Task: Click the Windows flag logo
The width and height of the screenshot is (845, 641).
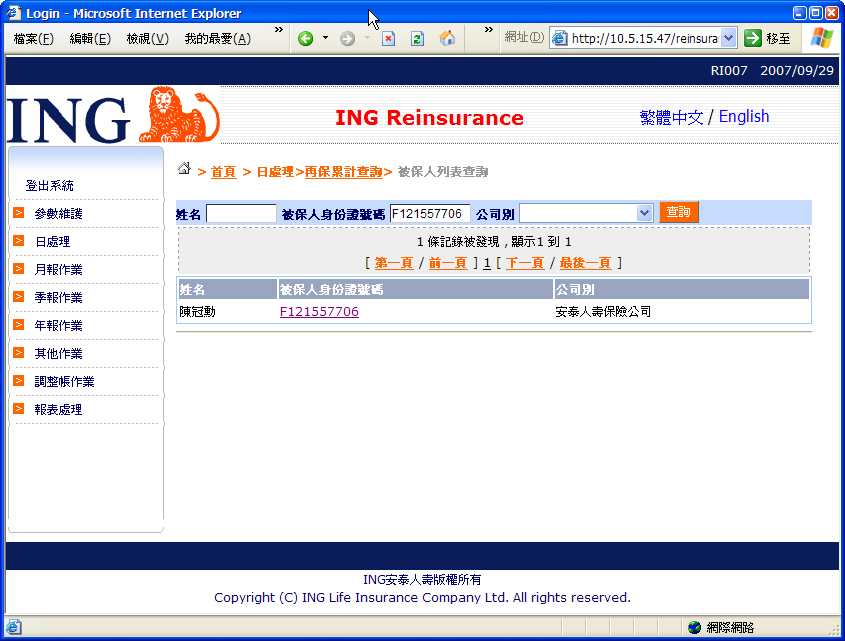Action: click(x=821, y=38)
